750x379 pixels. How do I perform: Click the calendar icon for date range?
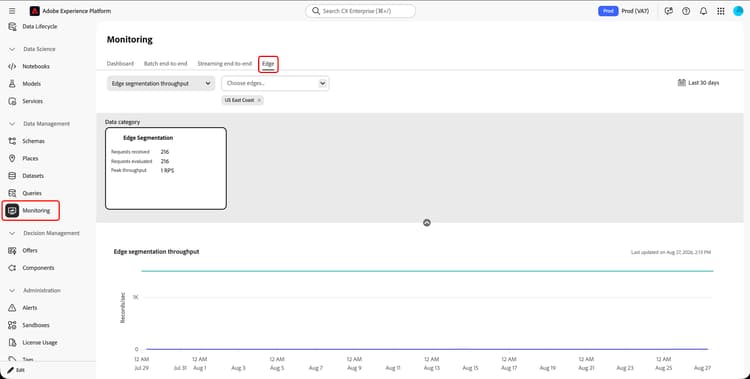(682, 83)
